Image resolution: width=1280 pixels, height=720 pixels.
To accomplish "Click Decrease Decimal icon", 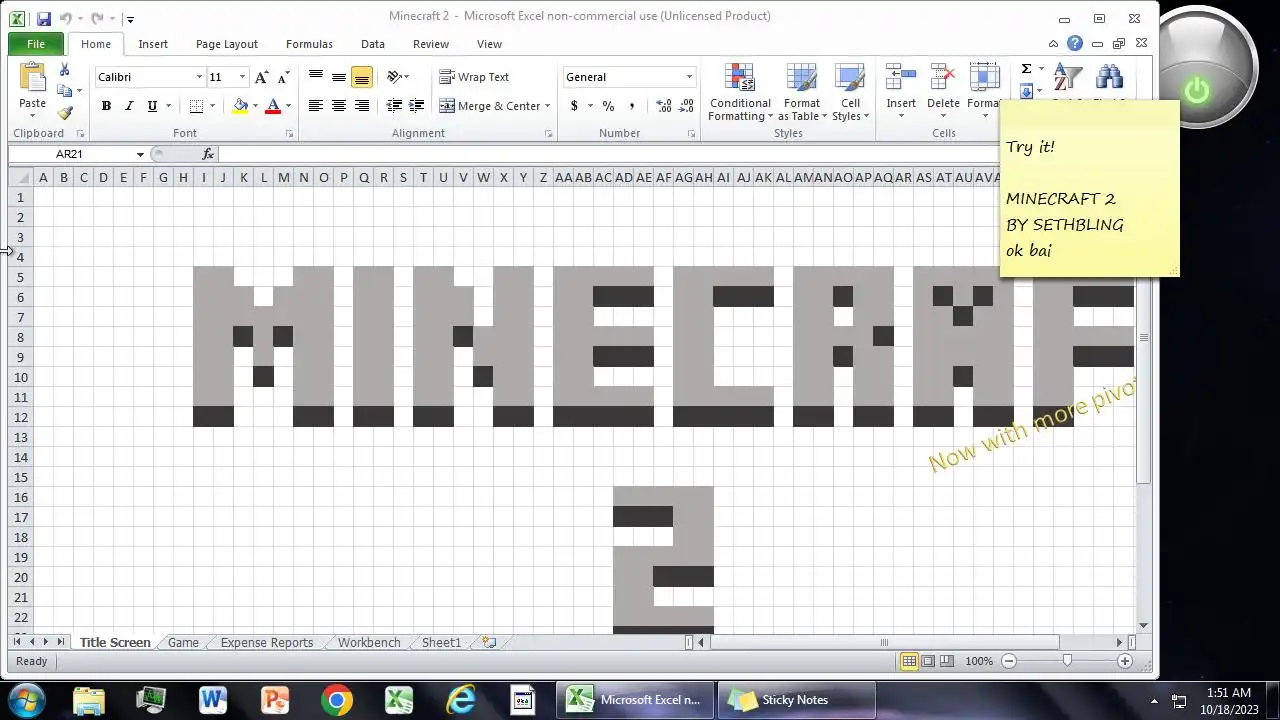I will coord(688,106).
